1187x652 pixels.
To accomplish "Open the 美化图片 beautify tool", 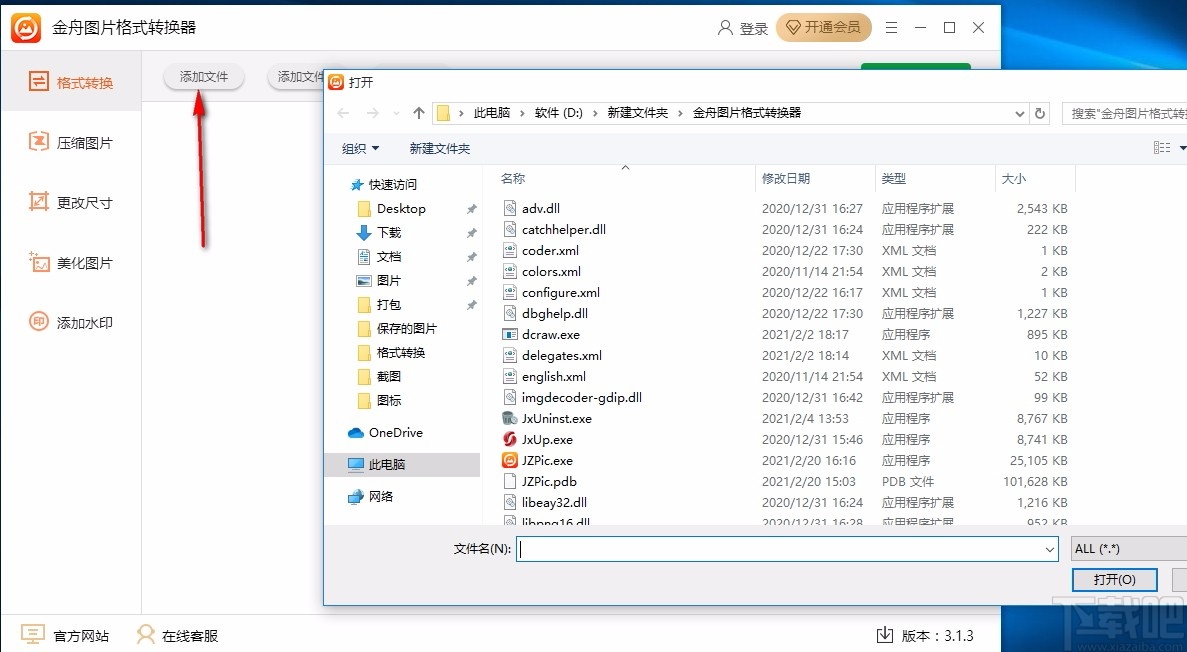I will point(71,262).
